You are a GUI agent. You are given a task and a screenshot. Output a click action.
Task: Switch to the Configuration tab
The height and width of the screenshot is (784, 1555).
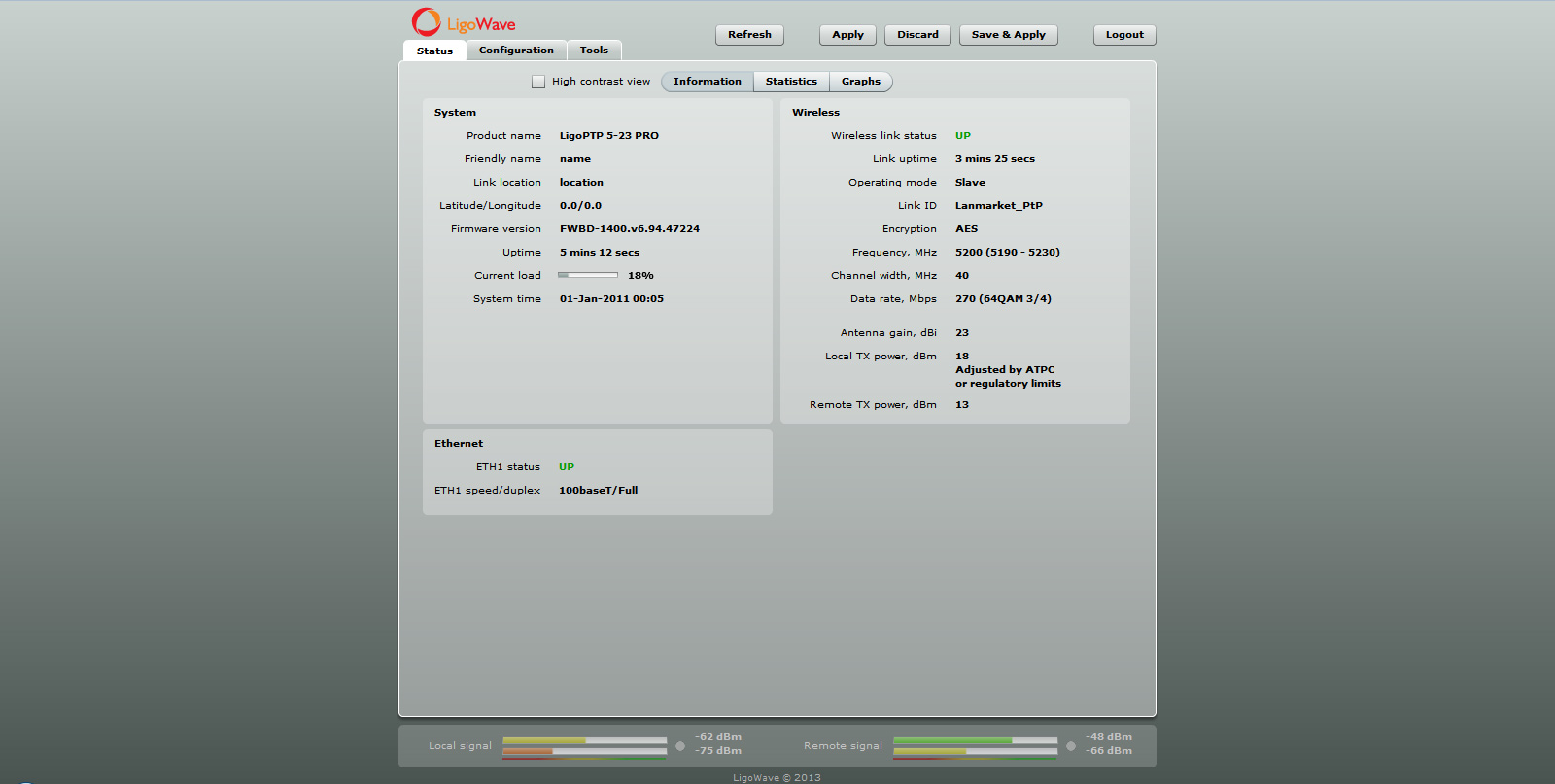[516, 51]
